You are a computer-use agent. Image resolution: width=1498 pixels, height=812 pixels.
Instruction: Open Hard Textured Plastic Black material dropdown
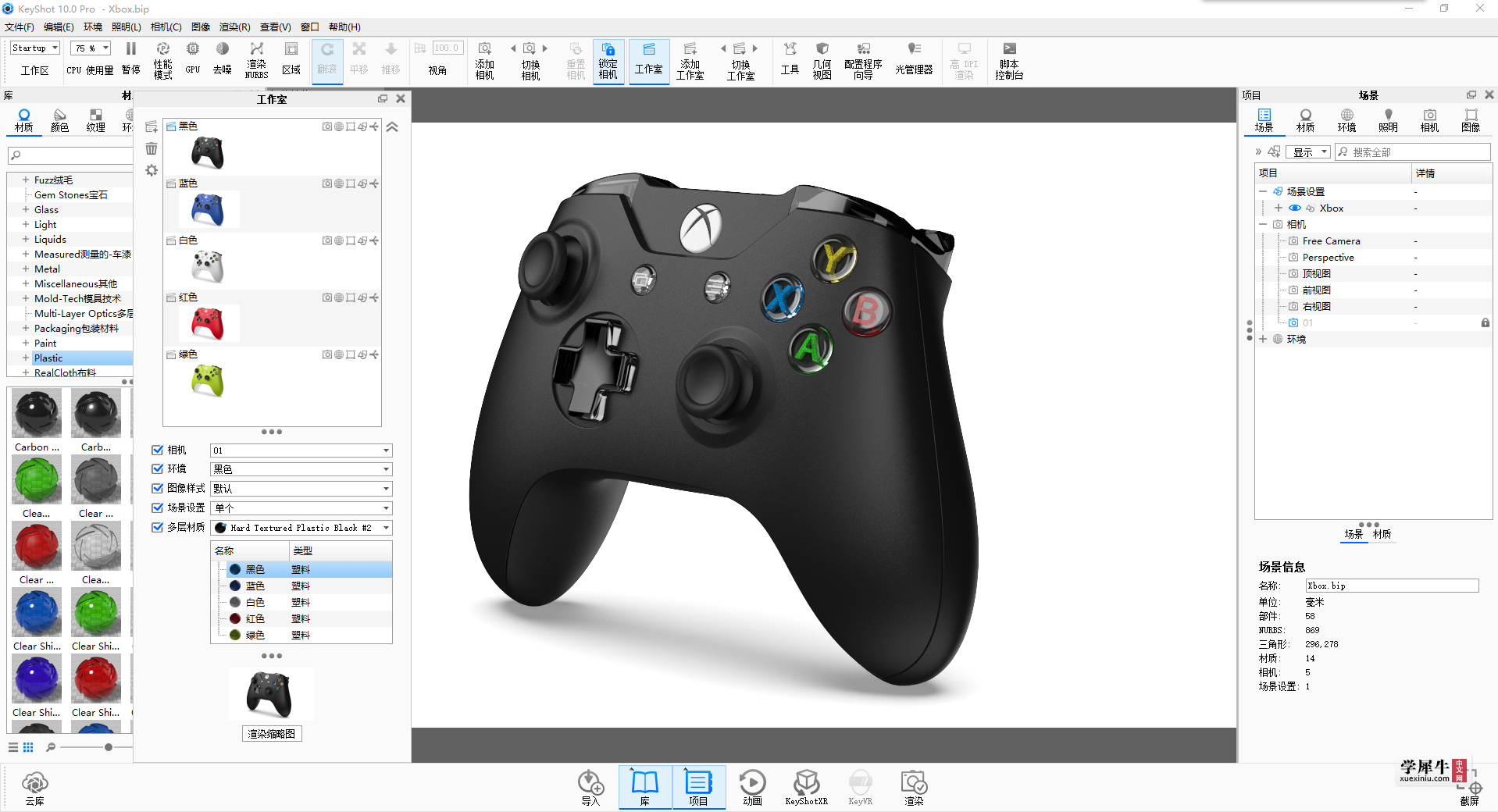(301, 528)
